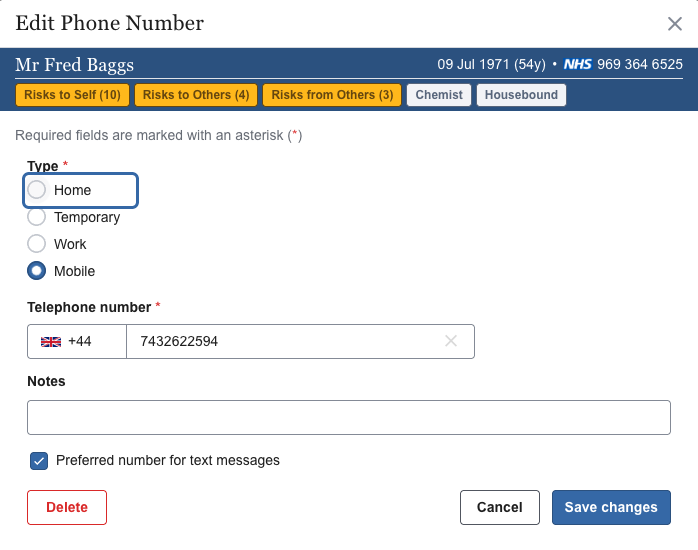Screen dimensions: 698x550
Task: Click the Housebound tag
Action: click(520, 95)
